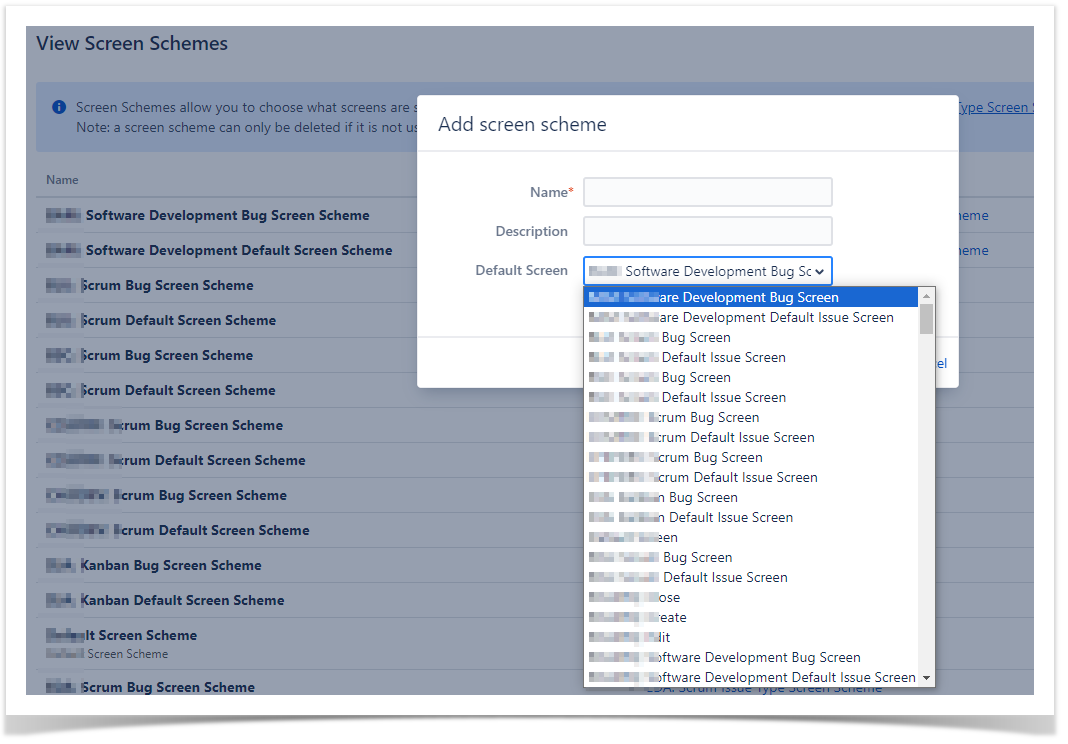Screen dimensions: 1068x744
Task: Select the option ending in 'dit'
Action: pyautogui.click(x=662, y=637)
